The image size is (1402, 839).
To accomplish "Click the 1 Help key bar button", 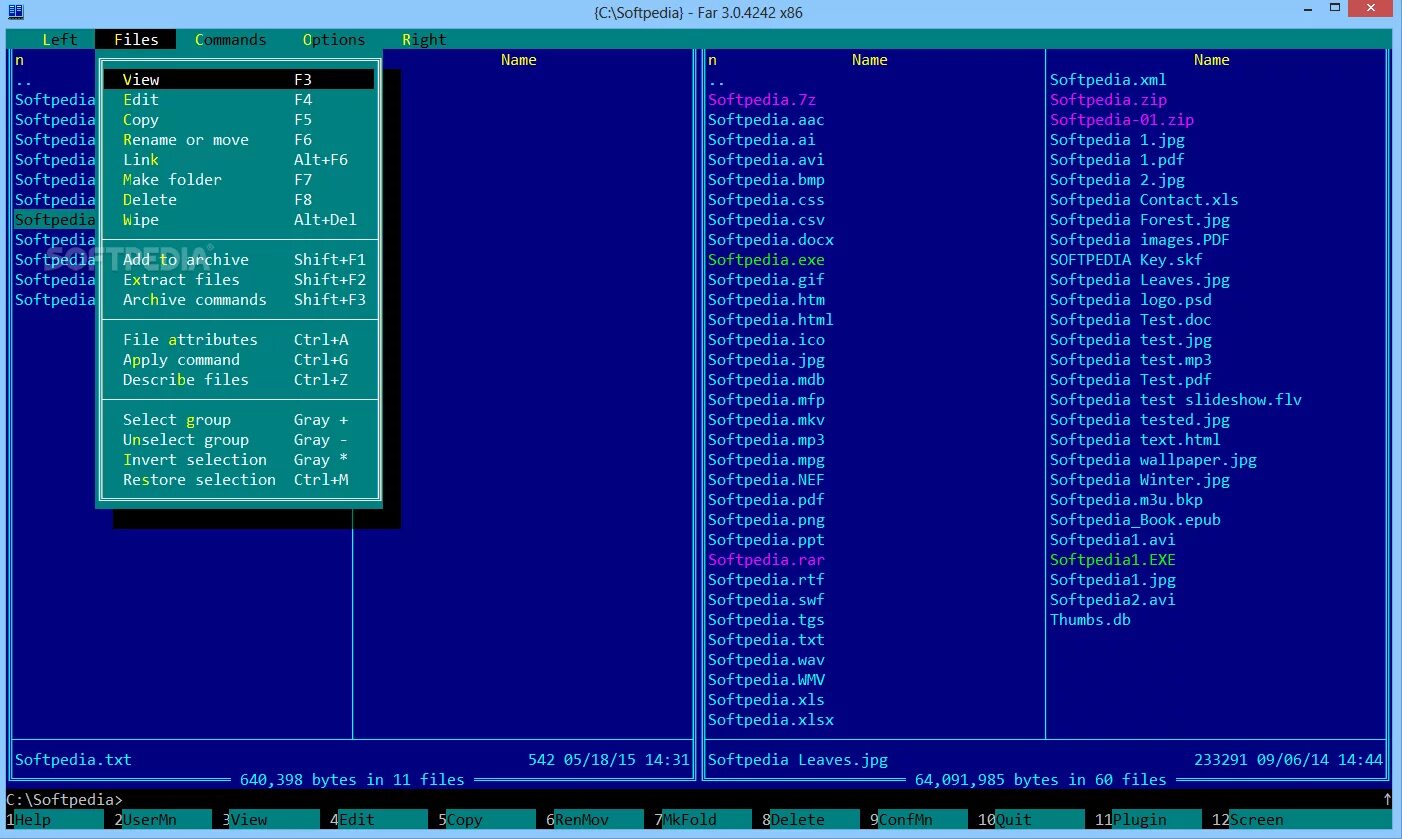I will pyautogui.click(x=54, y=820).
